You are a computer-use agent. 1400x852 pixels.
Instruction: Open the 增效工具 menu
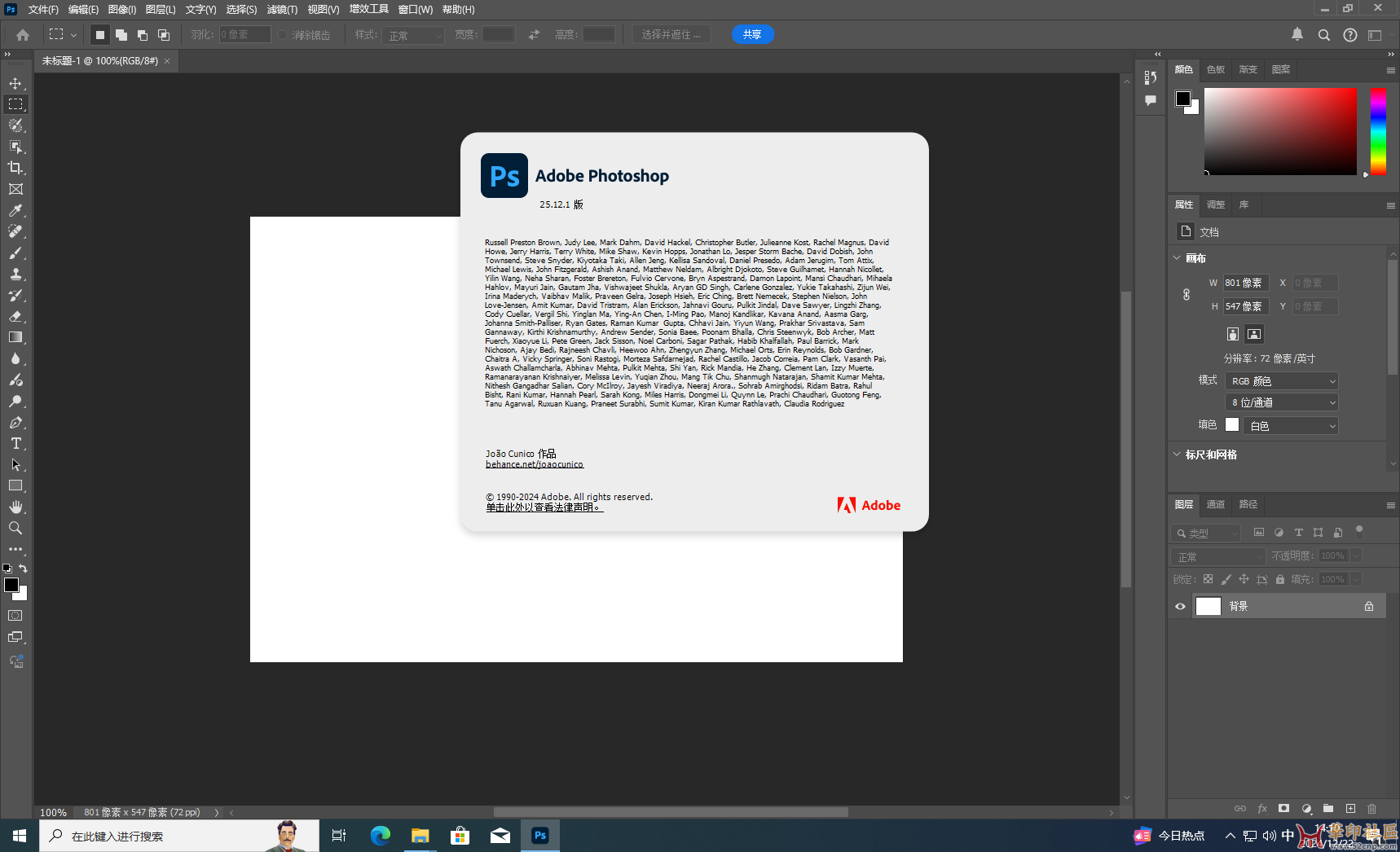[x=369, y=9]
